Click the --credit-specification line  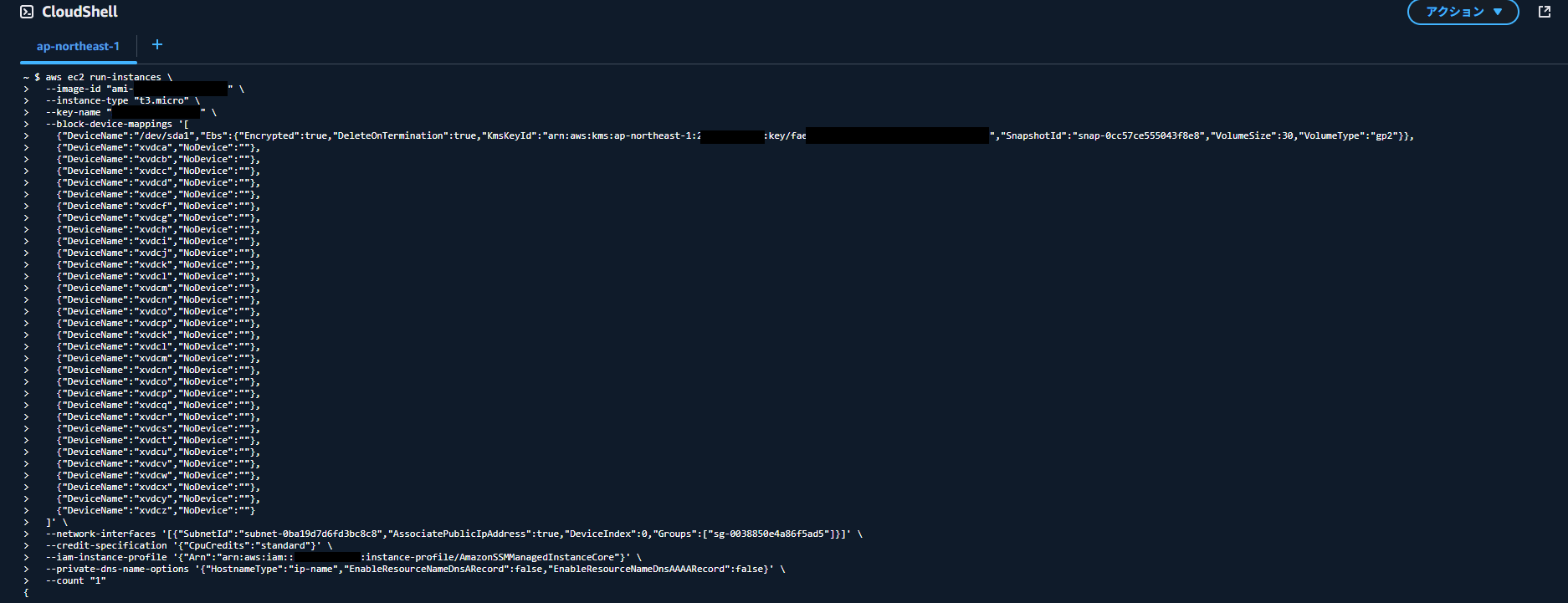coord(188,545)
